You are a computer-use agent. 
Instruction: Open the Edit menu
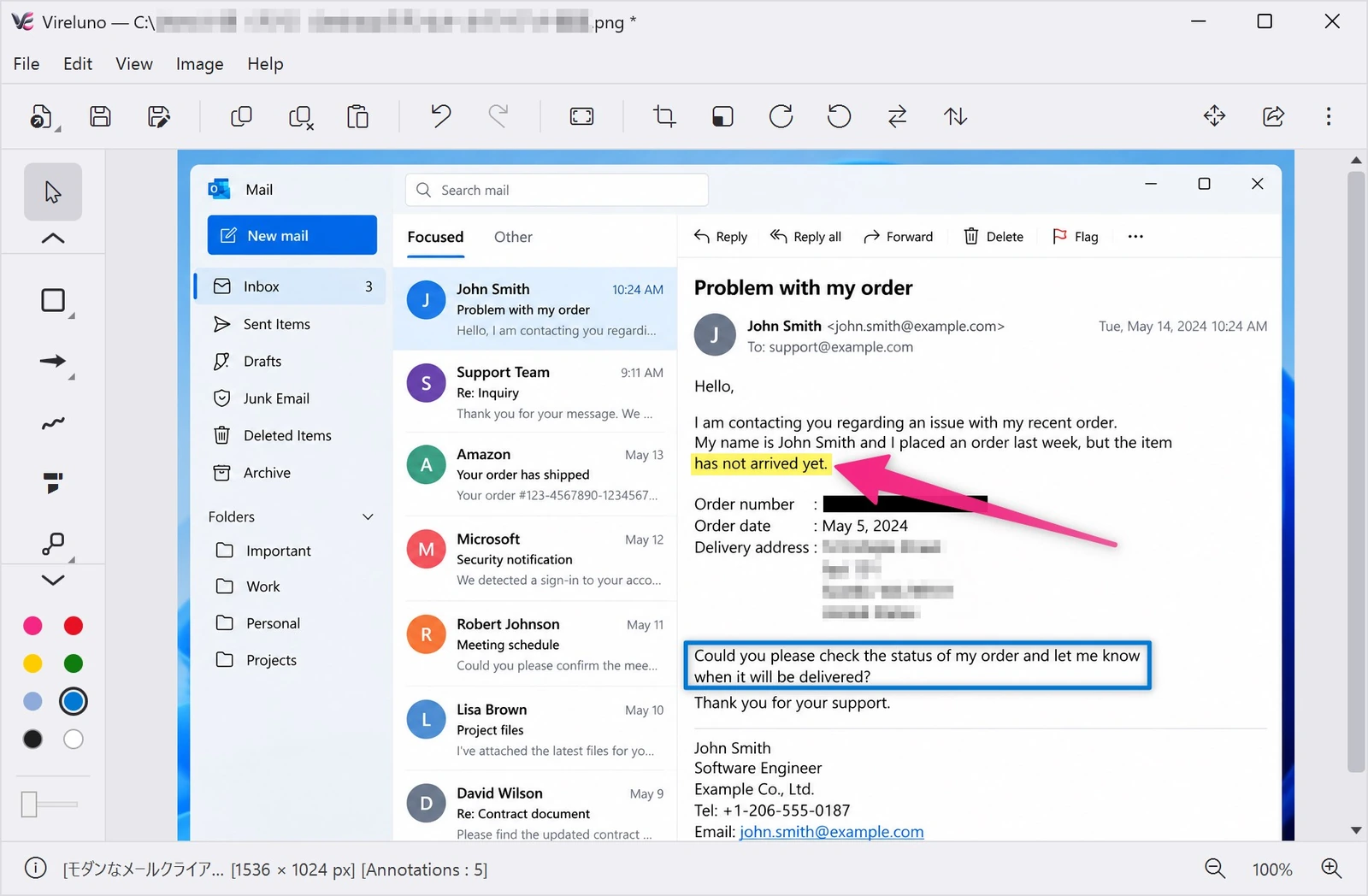[x=78, y=64]
